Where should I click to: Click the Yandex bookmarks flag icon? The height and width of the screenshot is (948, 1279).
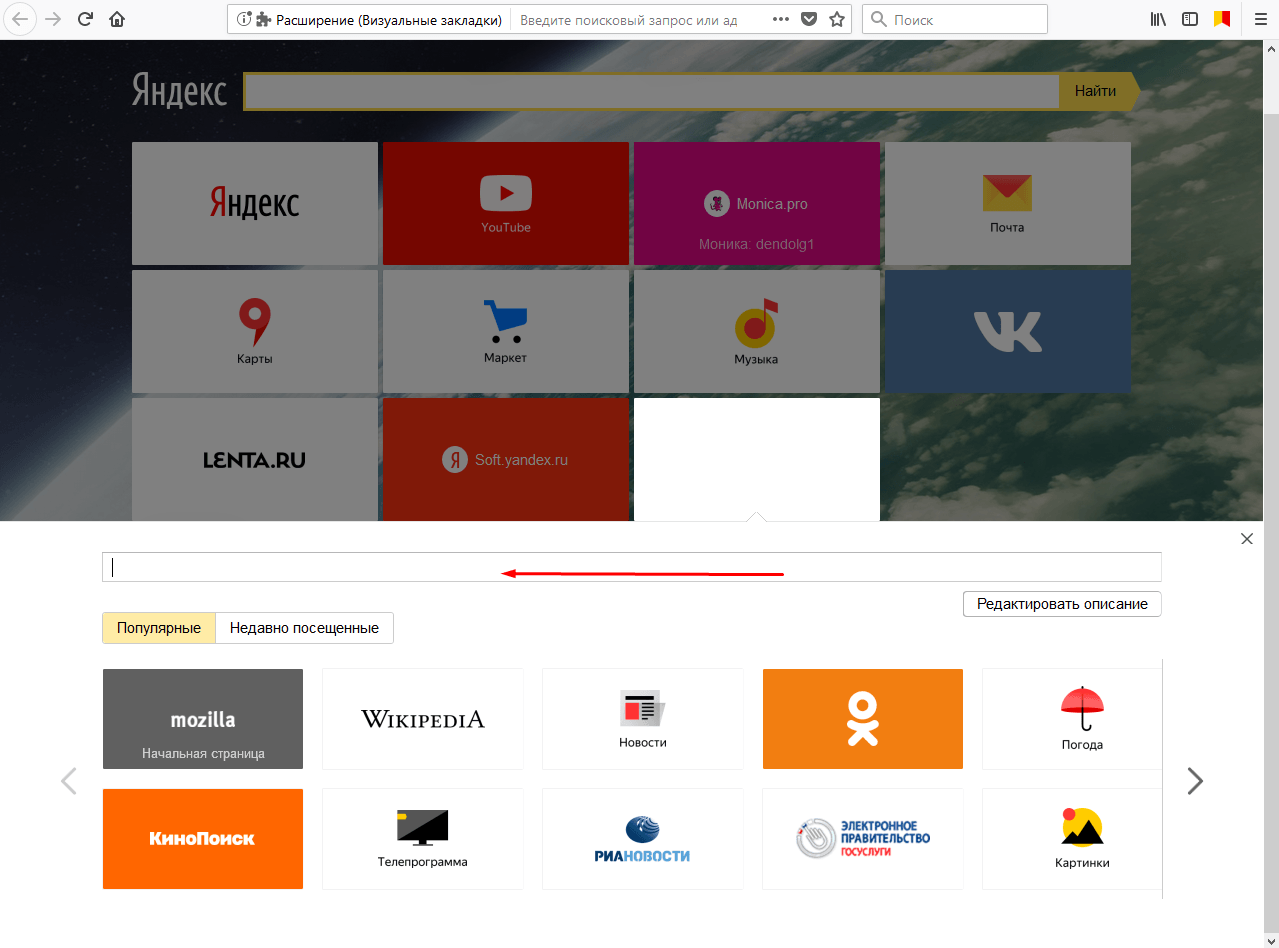coord(1221,19)
